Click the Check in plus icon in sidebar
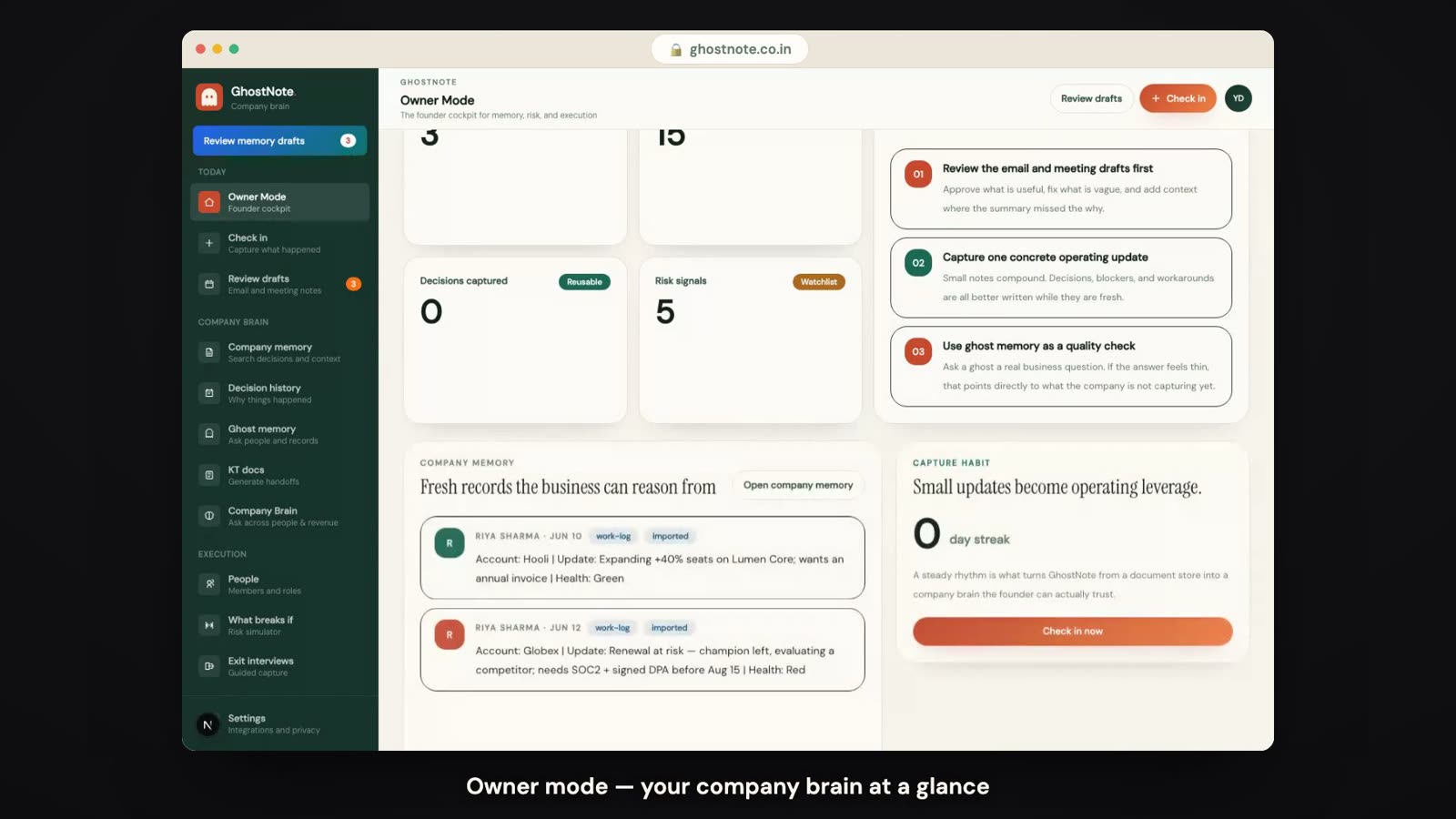Viewport: 1456px width, 819px height. [x=209, y=243]
